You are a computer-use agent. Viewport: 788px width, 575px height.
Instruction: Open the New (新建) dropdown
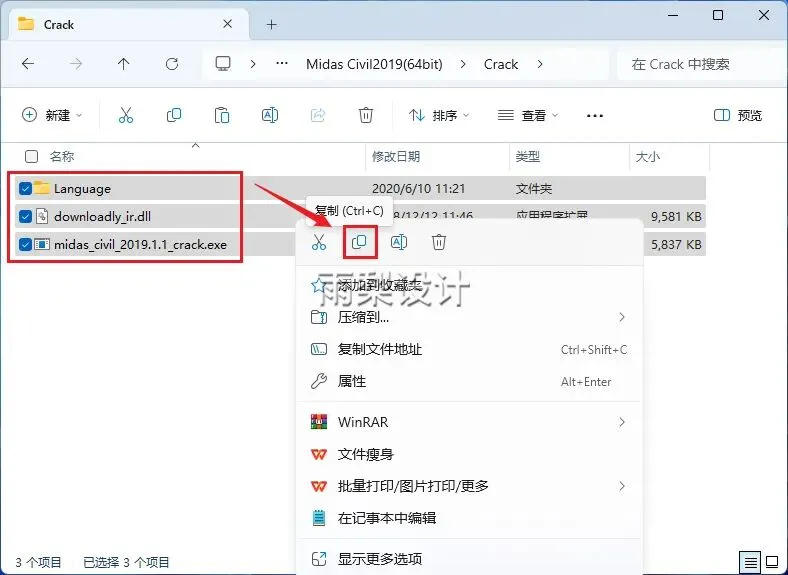click(52, 116)
